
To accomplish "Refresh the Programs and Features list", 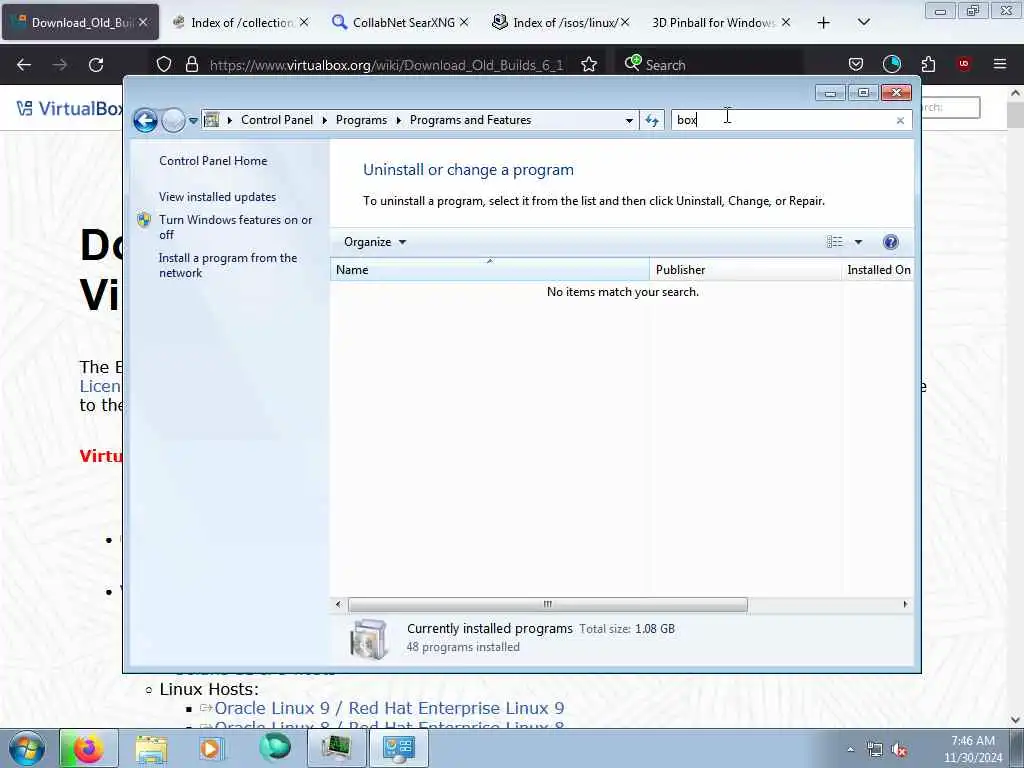I will click(x=652, y=120).
